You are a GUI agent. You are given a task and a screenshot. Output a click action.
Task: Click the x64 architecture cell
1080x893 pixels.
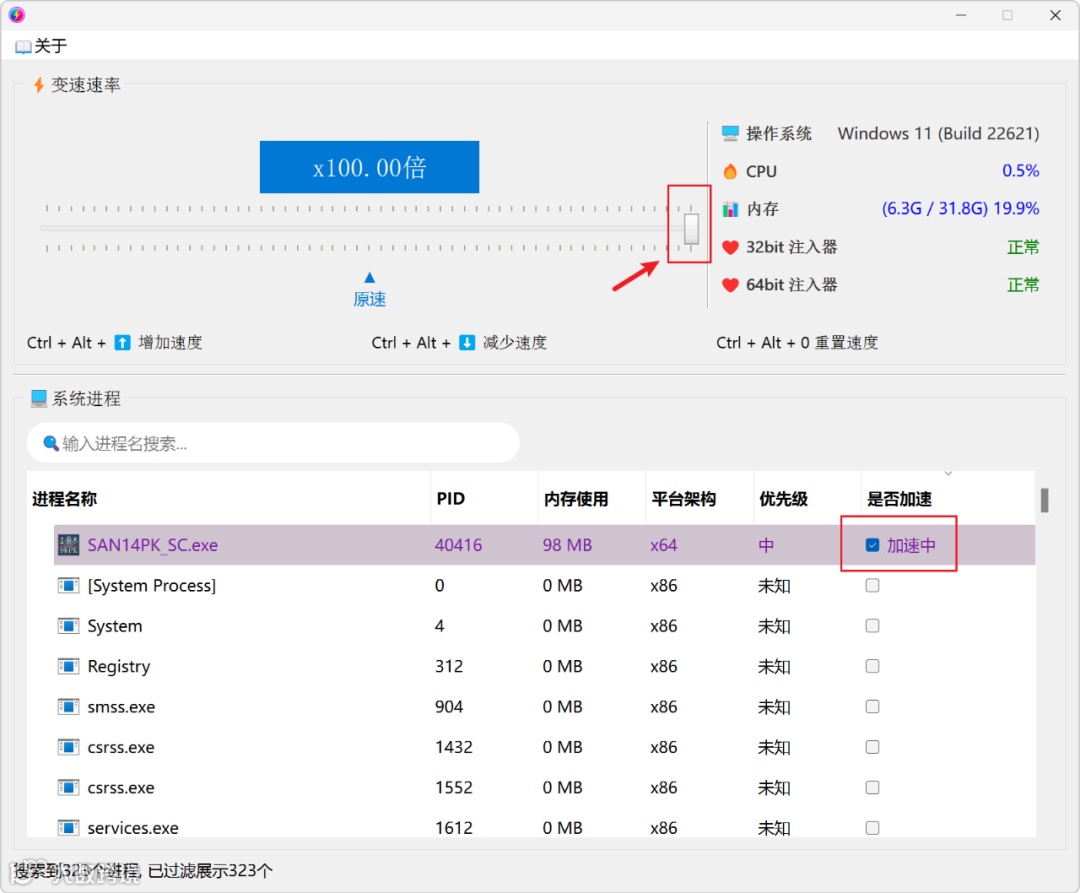[x=663, y=545]
